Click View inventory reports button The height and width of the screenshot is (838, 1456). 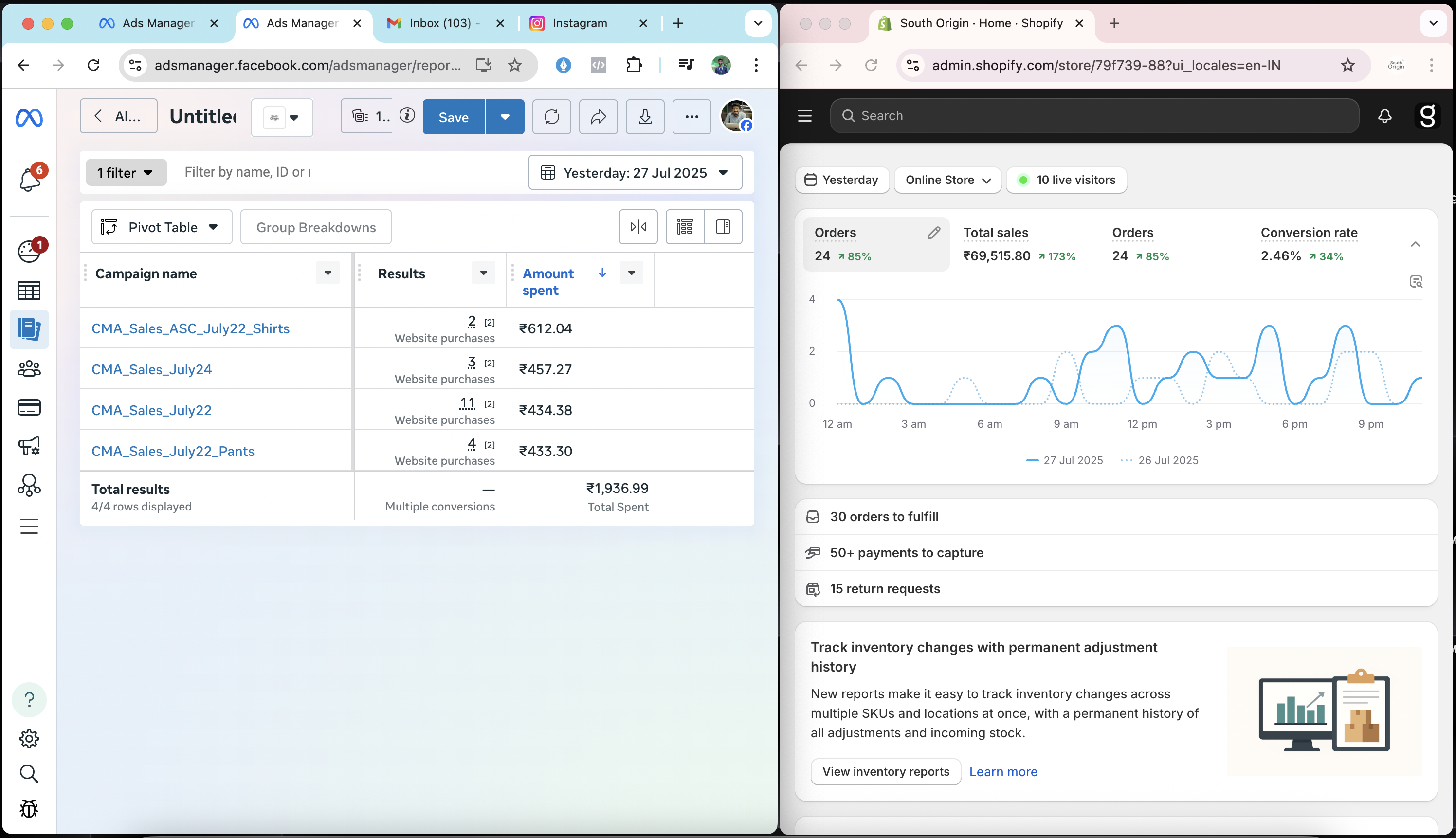tap(885, 772)
